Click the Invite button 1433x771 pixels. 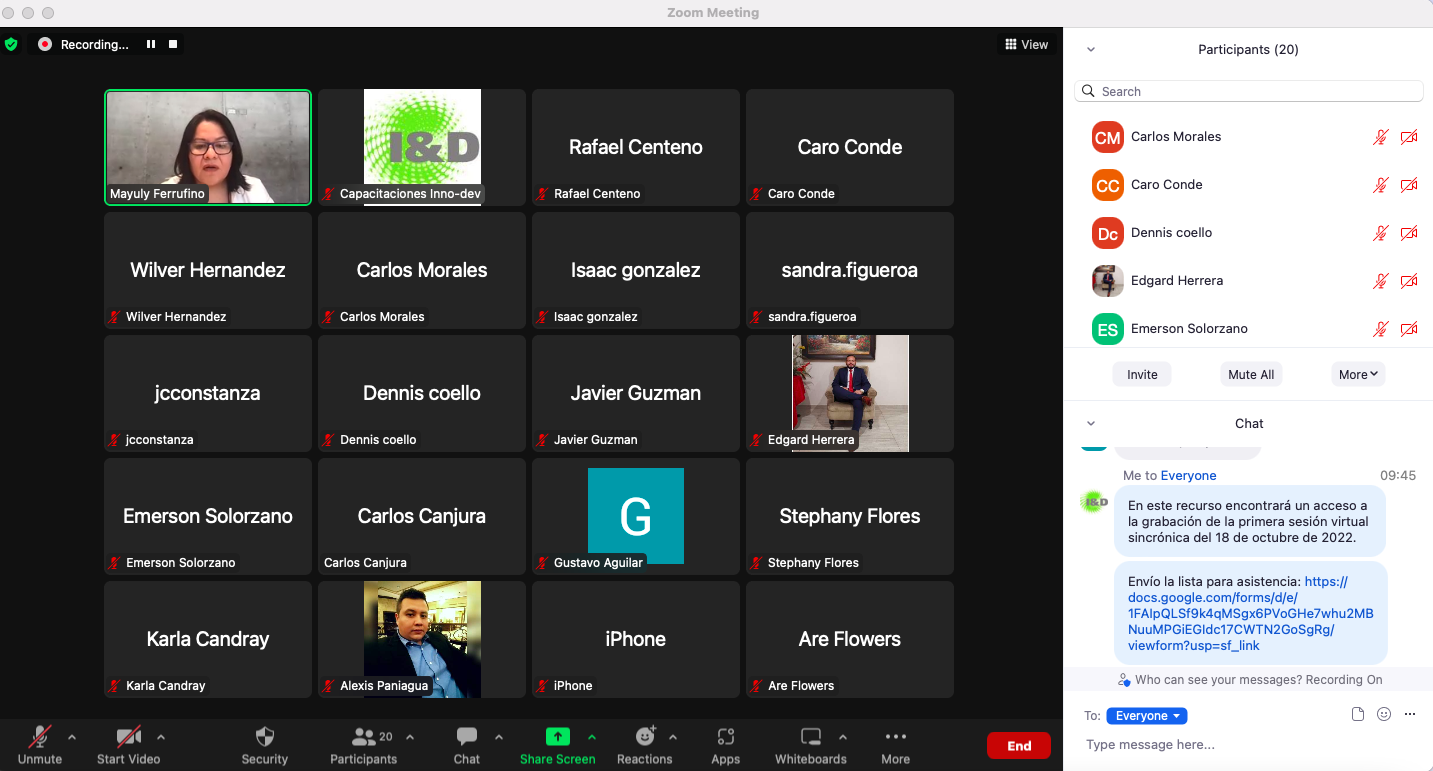click(1142, 374)
